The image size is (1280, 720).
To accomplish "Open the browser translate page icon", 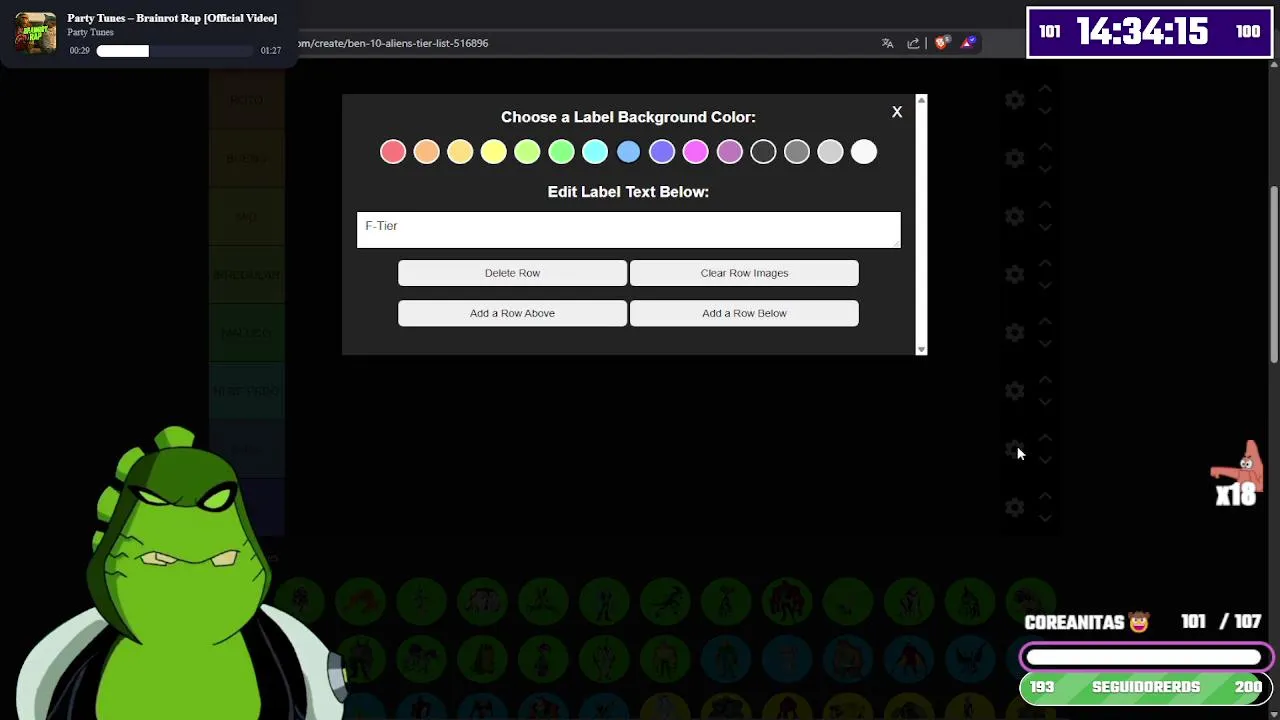I will [887, 43].
